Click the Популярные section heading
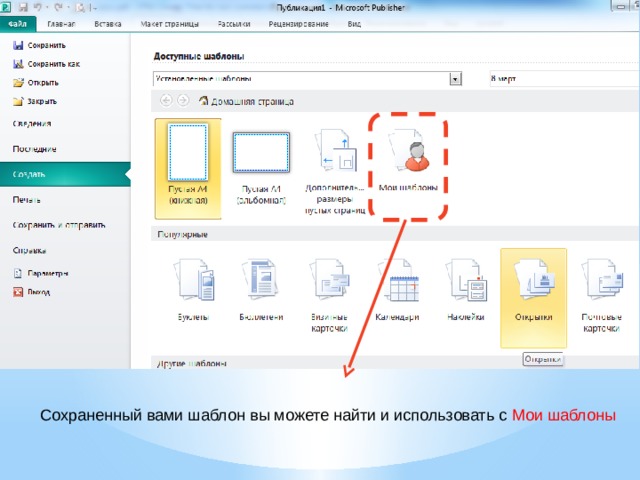The image size is (640, 480). pyautogui.click(x=182, y=234)
